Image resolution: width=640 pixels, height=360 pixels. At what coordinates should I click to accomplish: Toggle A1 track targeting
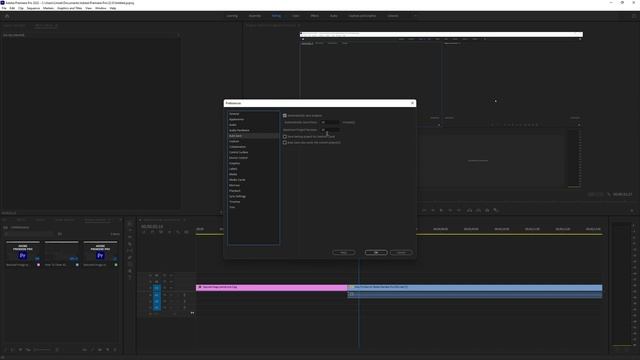(x=156, y=295)
